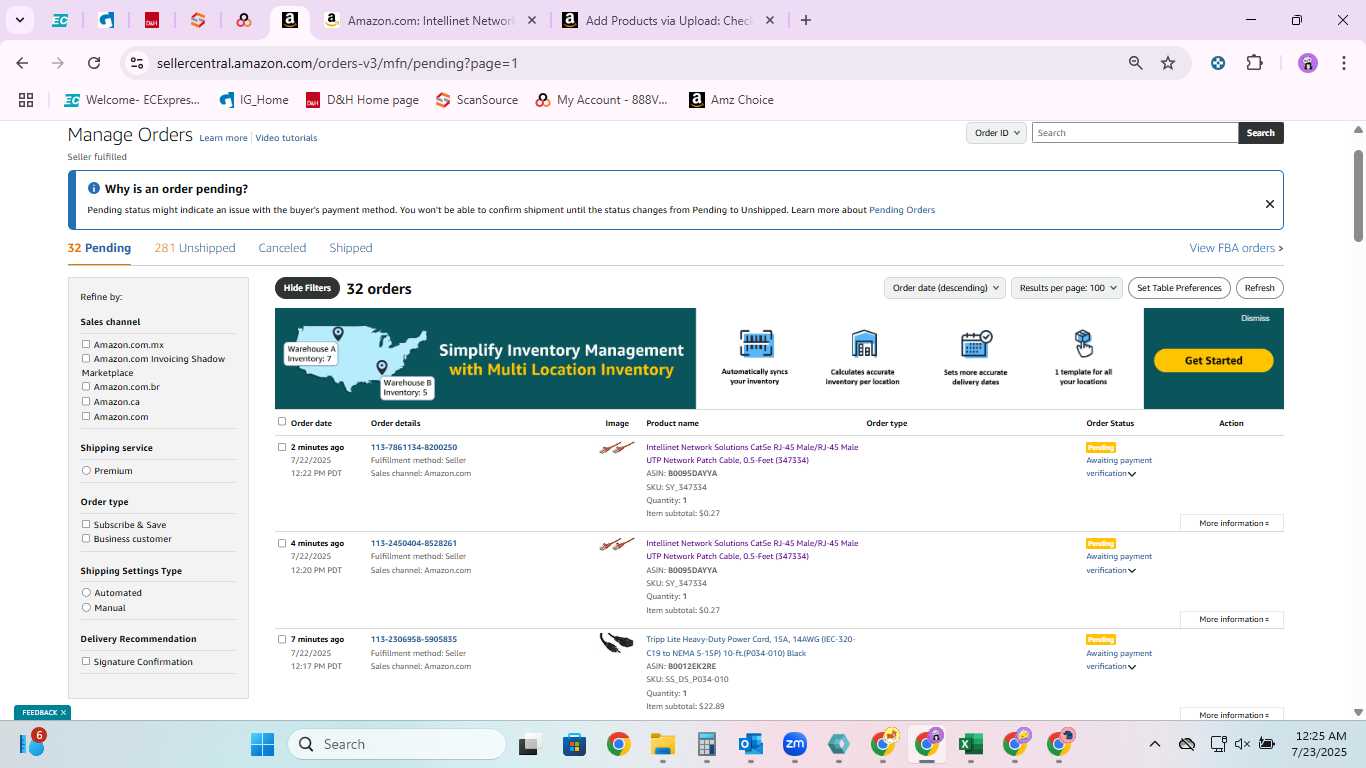
Task: Open the Chrome profile avatar
Action: [x=1308, y=63]
